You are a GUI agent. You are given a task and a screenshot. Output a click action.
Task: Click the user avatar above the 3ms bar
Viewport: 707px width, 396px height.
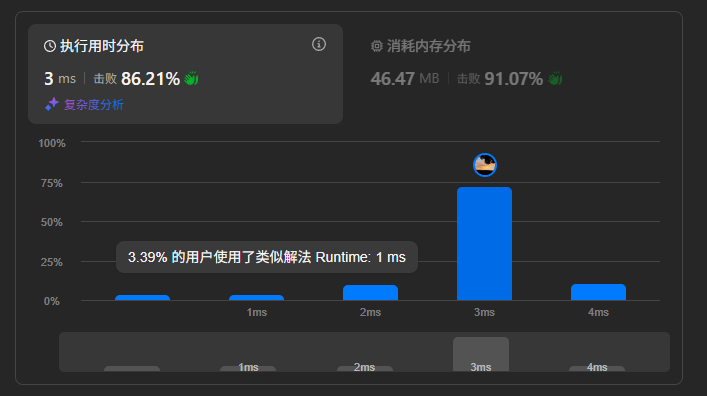pyautogui.click(x=485, y=165)
